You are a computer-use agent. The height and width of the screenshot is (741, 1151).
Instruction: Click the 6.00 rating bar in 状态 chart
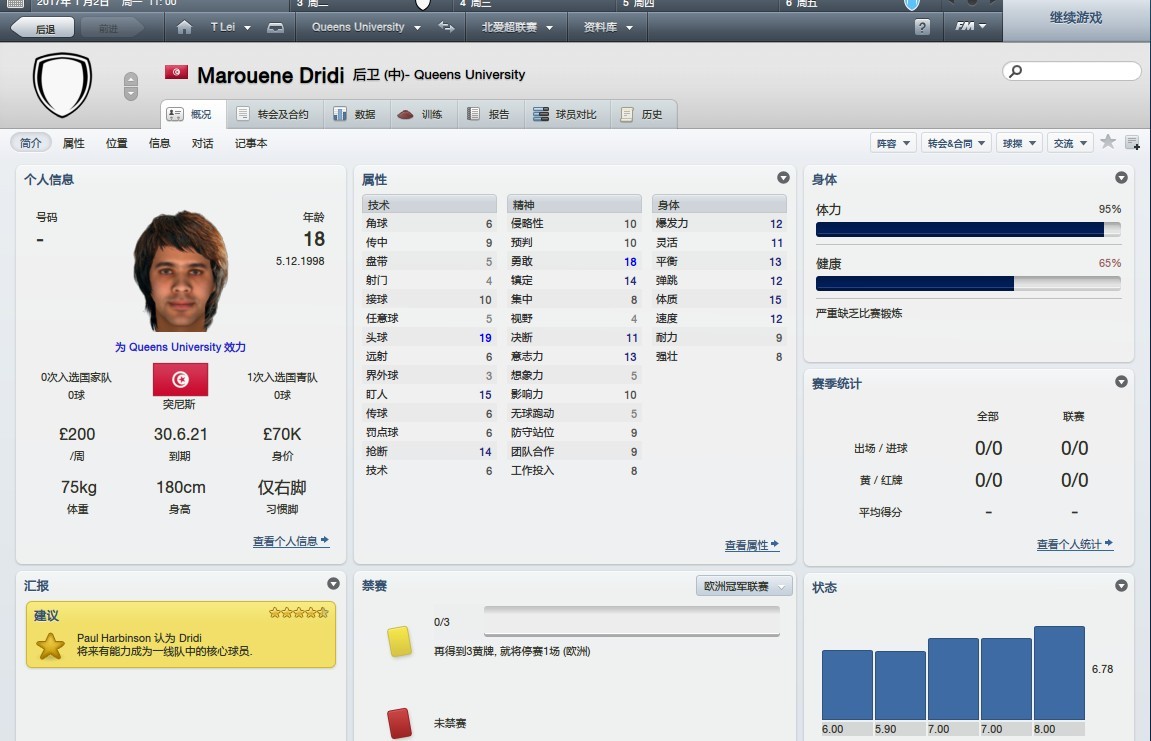click(847, 684)
